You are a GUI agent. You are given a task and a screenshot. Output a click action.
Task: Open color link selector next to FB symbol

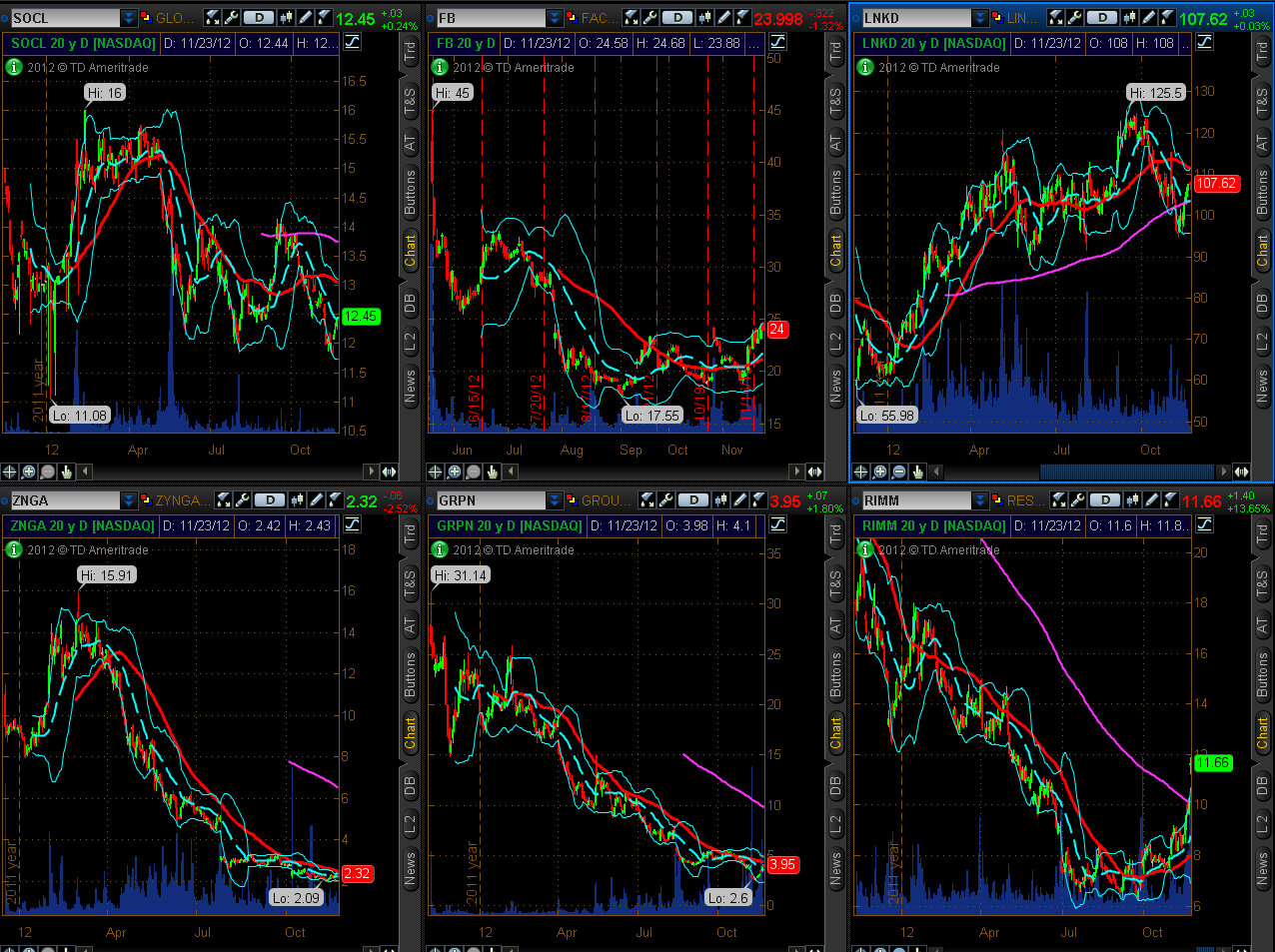(572, 18)
